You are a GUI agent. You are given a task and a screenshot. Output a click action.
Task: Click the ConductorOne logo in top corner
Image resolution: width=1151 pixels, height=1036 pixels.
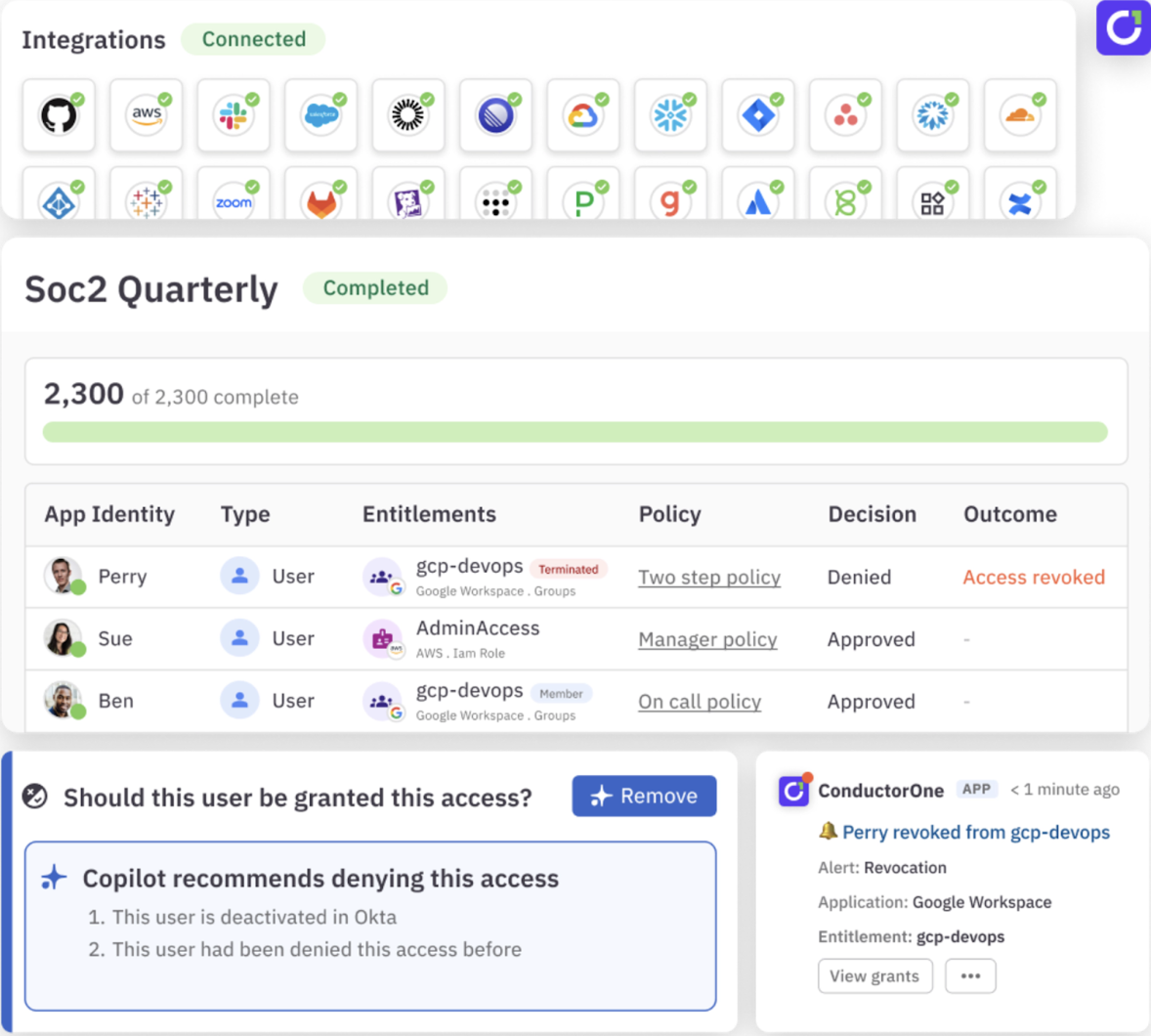pos(1123,27)
